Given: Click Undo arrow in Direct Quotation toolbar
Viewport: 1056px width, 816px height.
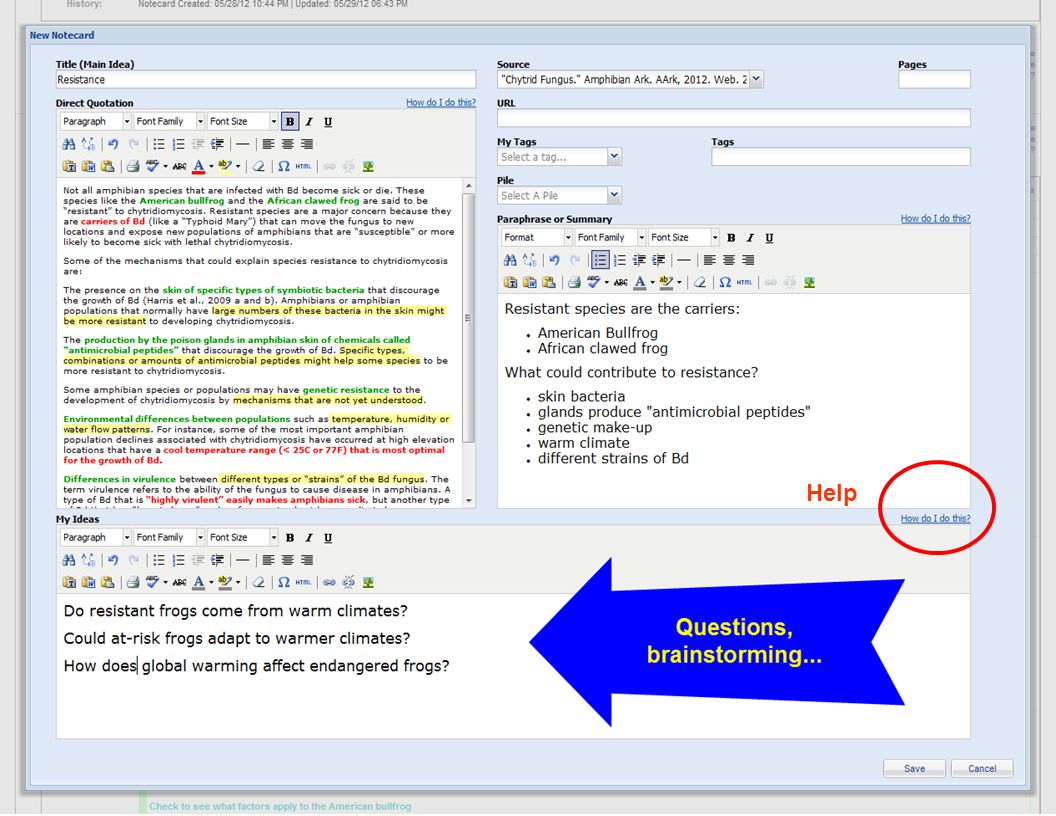Looking at the screenshot, I should pos(113,144).
